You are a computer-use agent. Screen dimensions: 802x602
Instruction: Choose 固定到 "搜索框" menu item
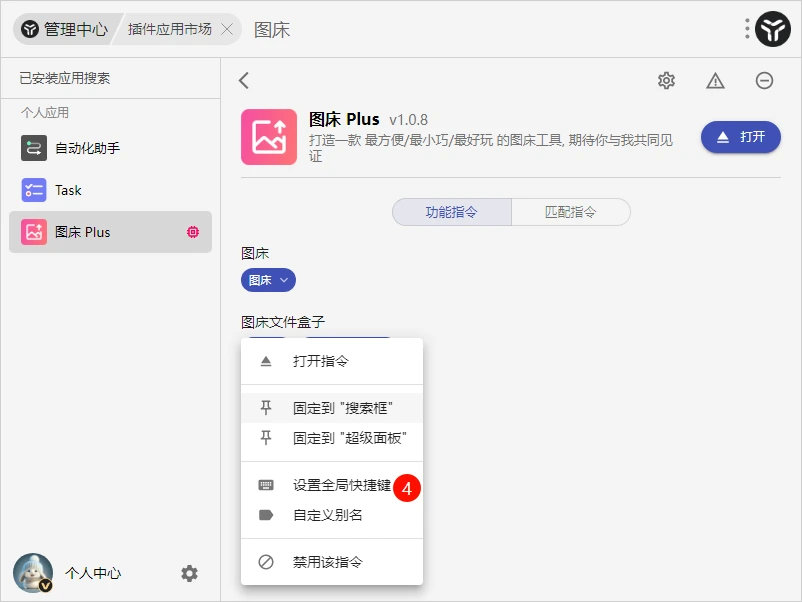[332, 408]
